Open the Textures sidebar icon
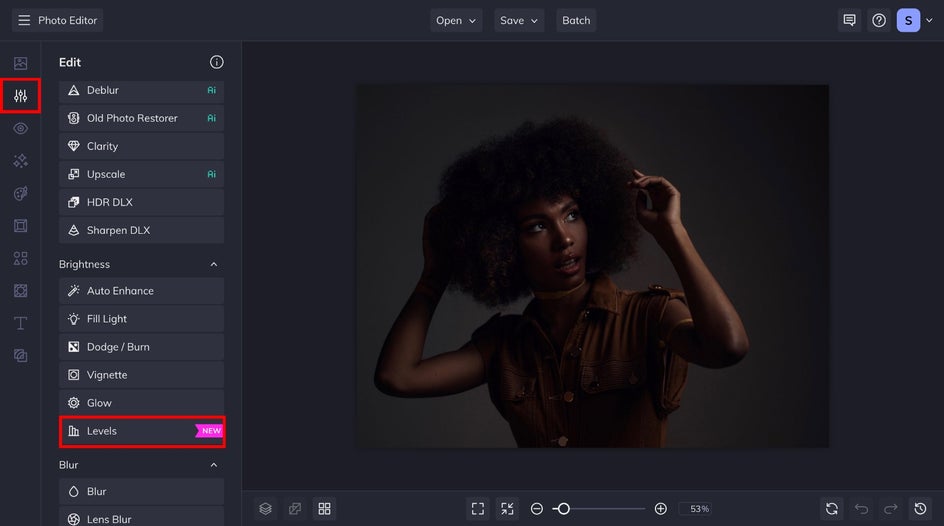 pyautogui.click(x=20, y=356)
